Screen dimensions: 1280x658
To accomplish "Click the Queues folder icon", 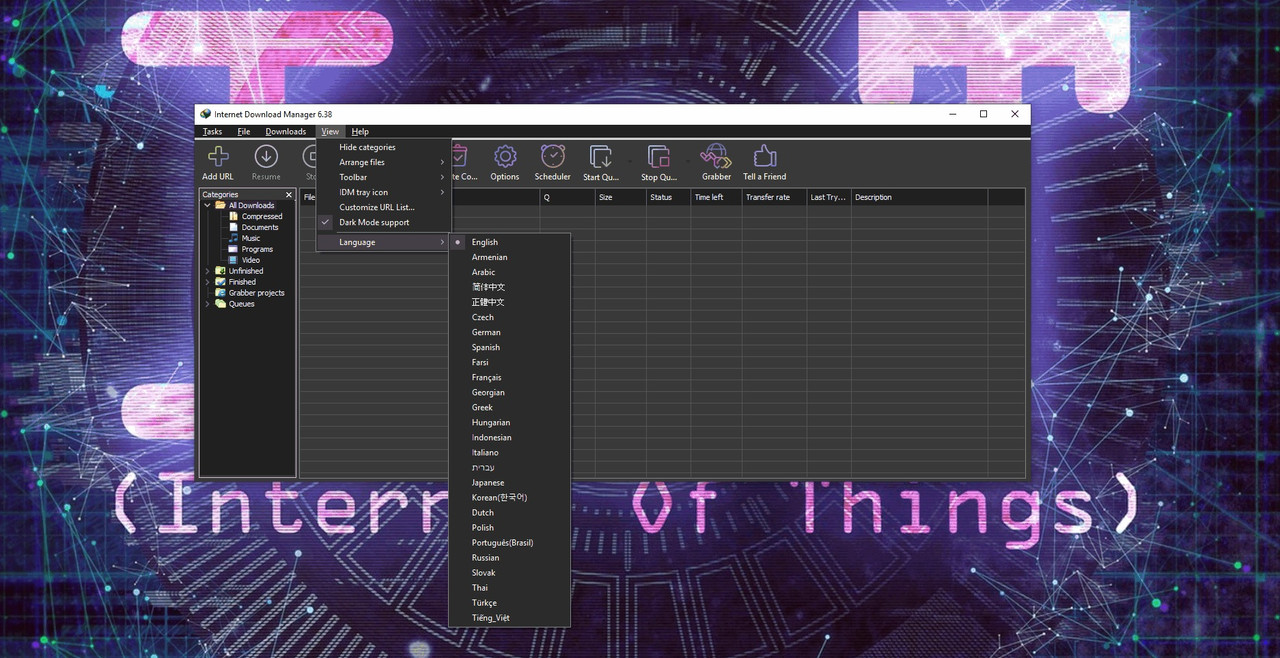I will (221, 304).
